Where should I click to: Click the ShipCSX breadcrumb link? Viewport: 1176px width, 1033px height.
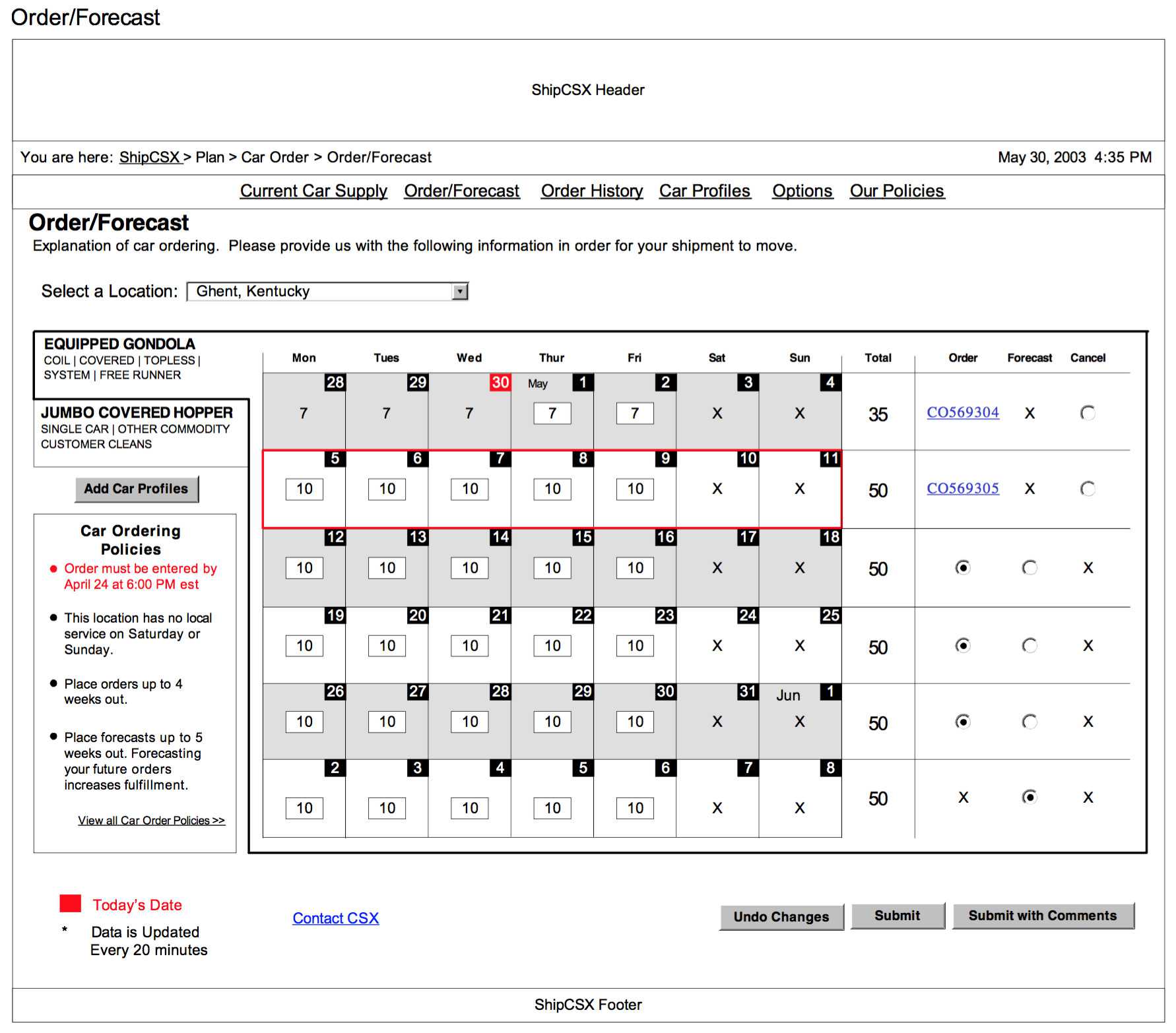[x=150, y=158]
